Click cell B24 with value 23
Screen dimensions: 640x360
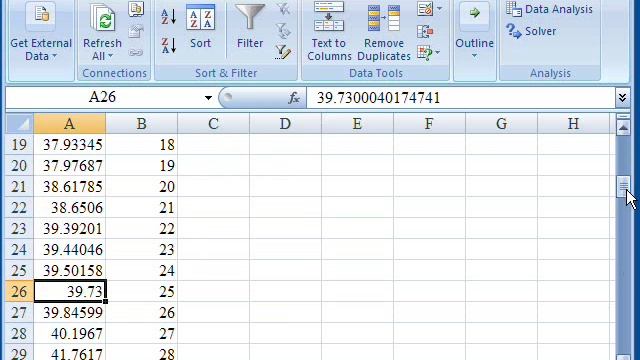(x=142, y=249)
